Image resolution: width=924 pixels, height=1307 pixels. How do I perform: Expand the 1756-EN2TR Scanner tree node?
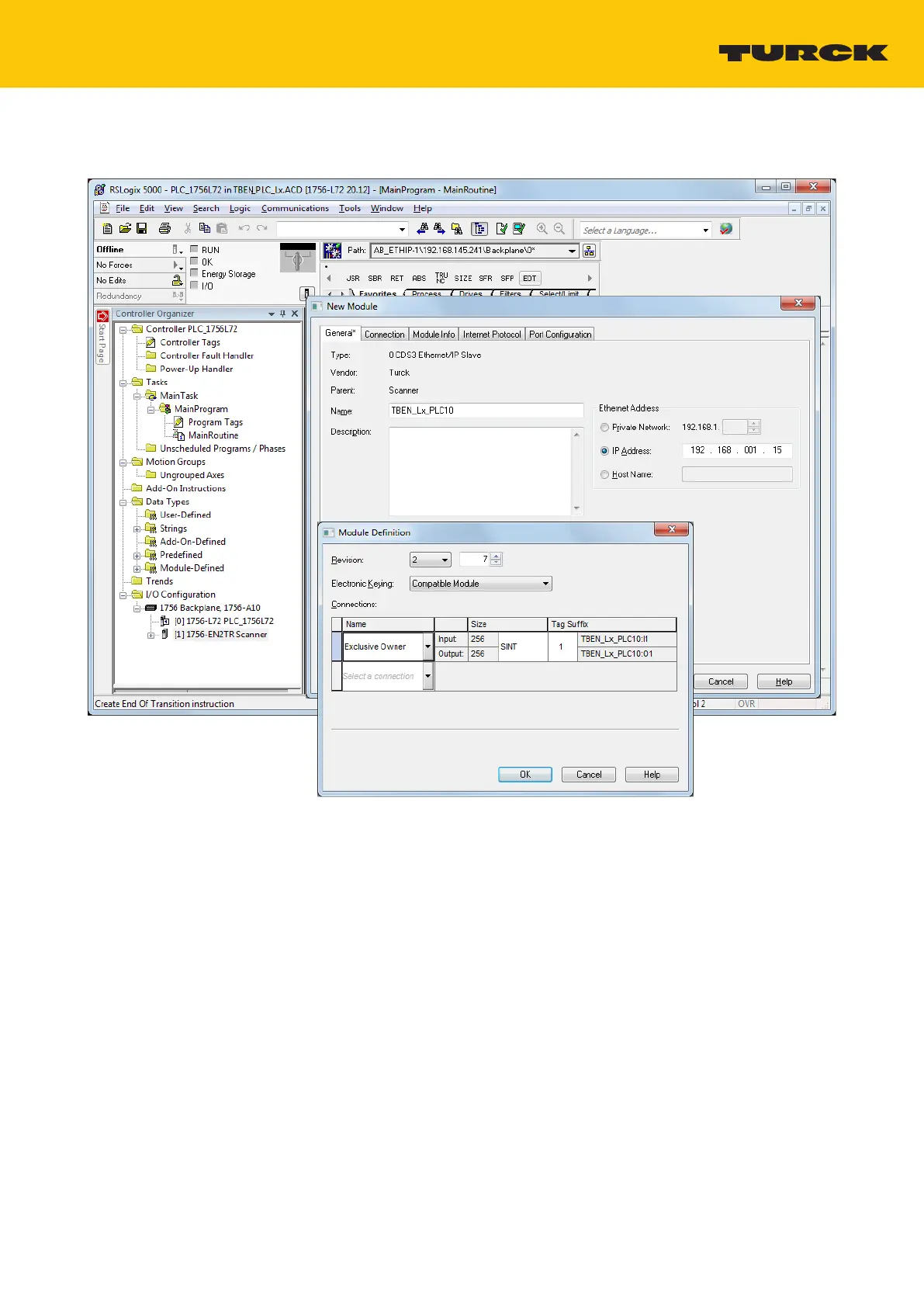[x=151, y=635]
